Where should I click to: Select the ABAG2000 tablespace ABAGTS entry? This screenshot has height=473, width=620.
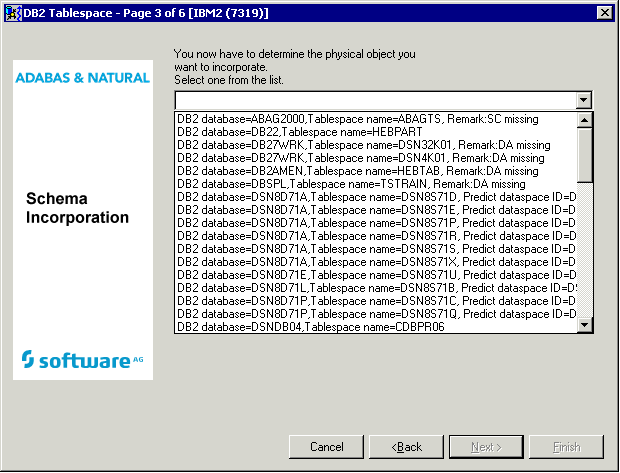[x=357, y=119]
